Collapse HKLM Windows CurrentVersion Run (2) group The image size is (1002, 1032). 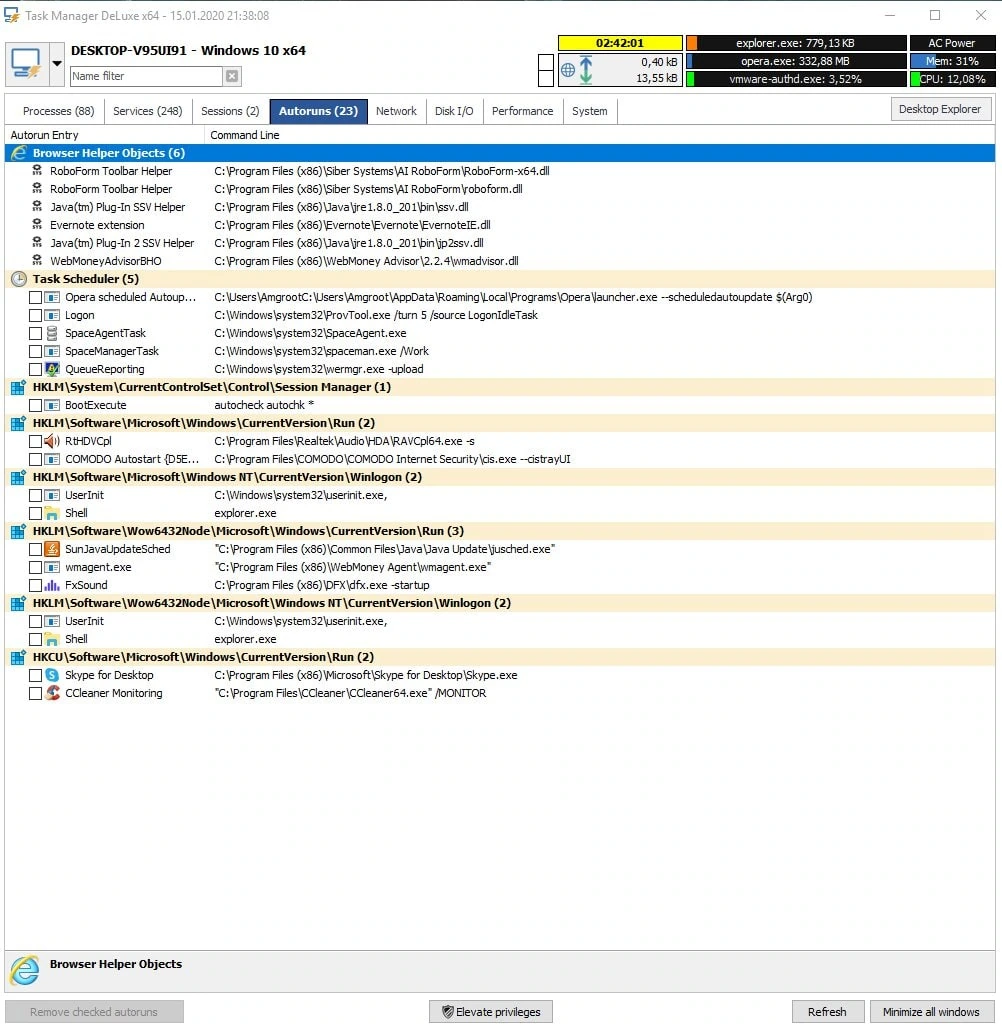[500, 423]
